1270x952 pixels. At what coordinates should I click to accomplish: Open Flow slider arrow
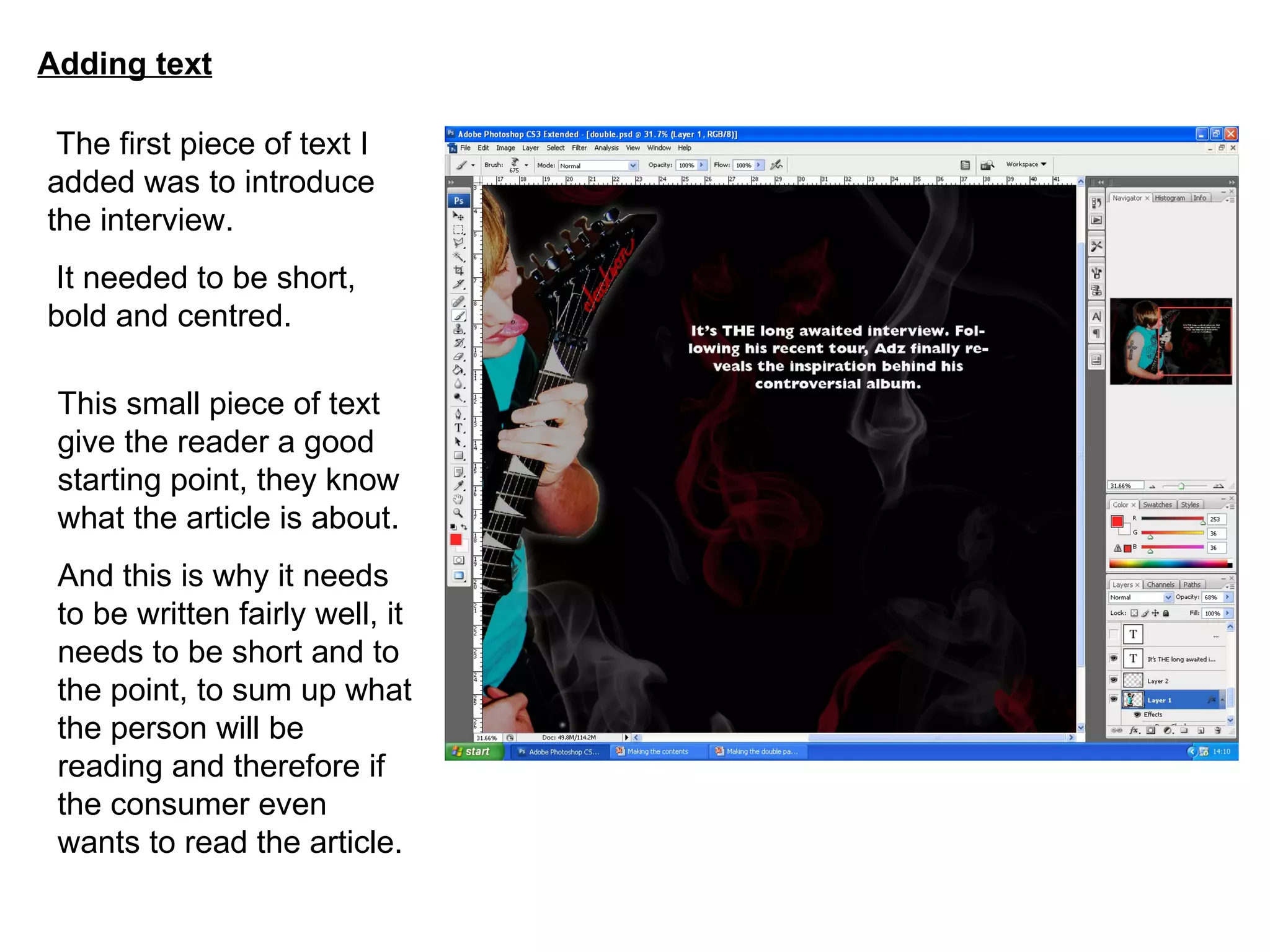pyautogui.click(x=759, y=165)
